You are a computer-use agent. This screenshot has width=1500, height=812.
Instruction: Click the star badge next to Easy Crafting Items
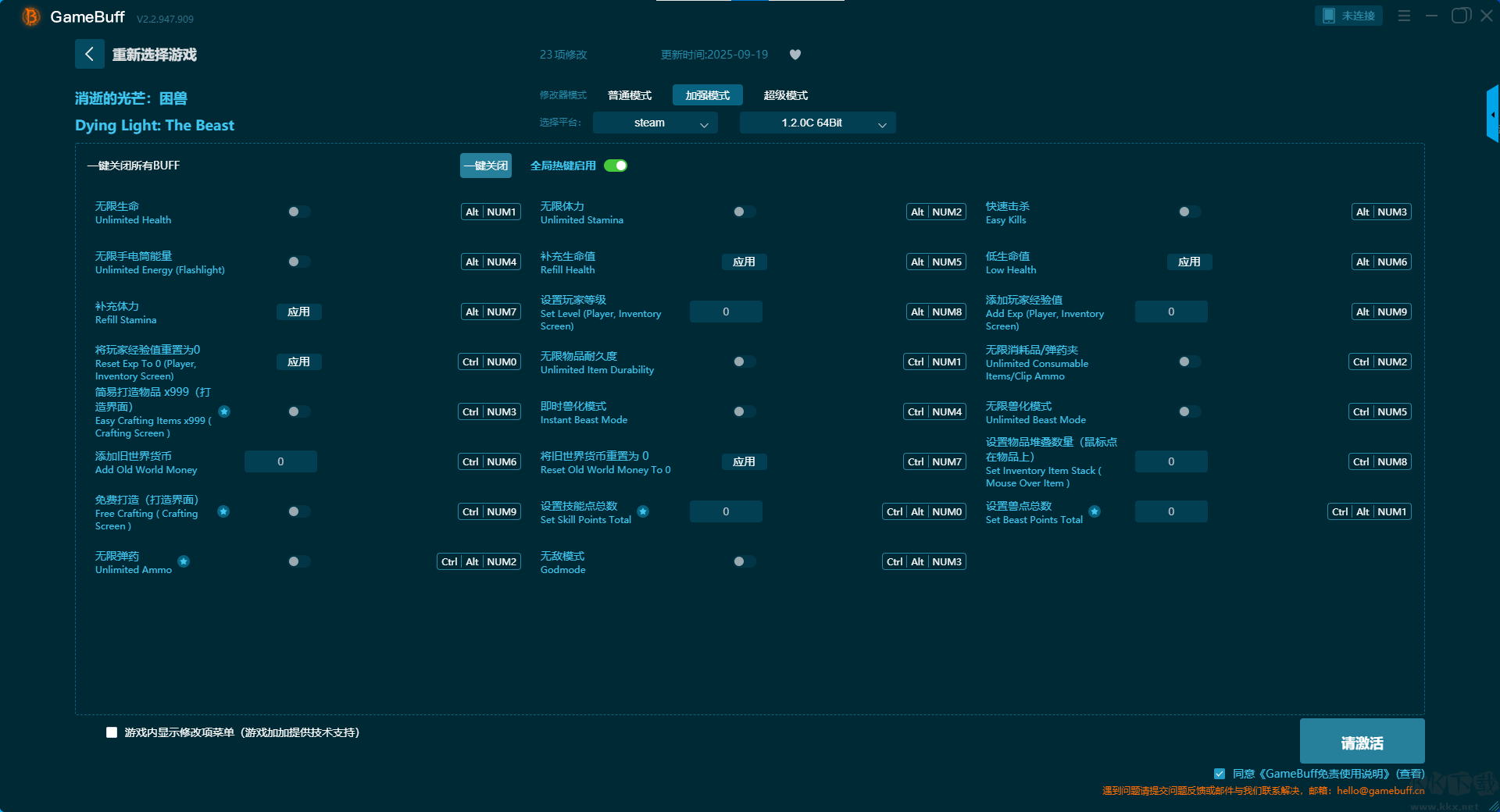[224, 411]
